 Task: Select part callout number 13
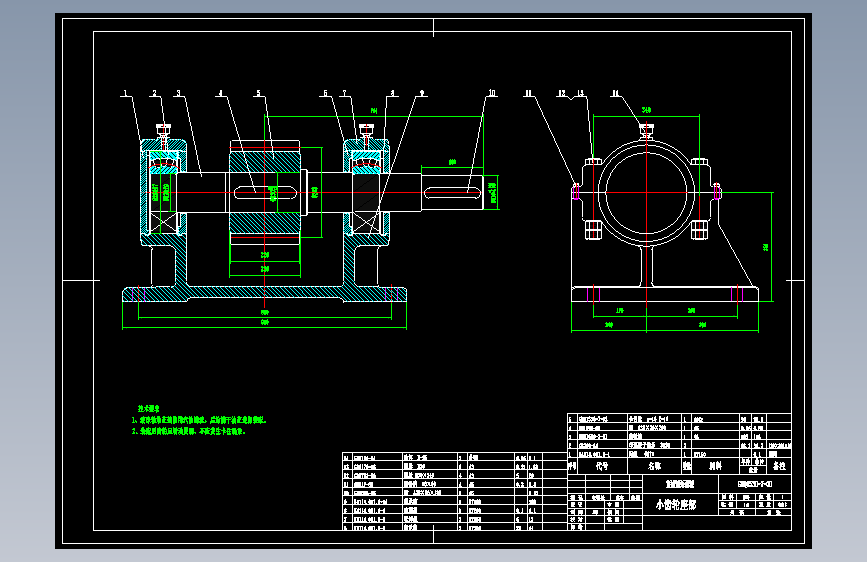(x=580, y=93)
